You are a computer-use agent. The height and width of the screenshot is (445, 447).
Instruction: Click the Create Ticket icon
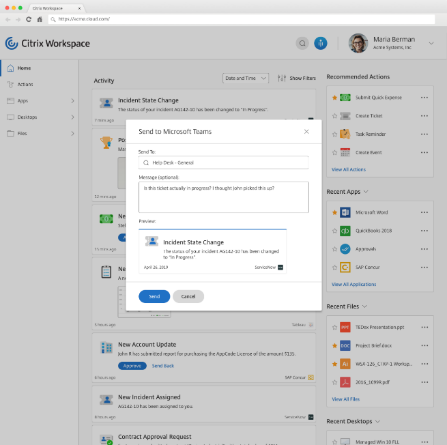coord(345,116)
